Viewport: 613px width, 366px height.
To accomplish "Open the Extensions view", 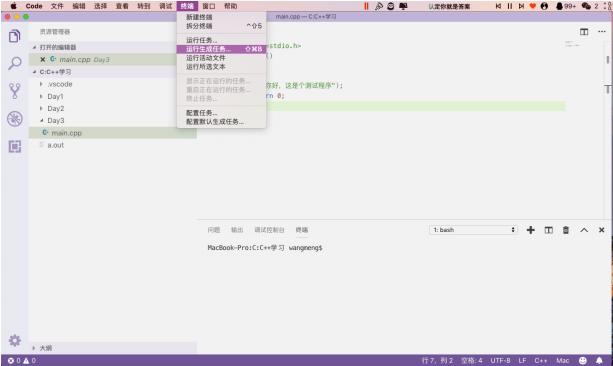I will pos(14,147).
